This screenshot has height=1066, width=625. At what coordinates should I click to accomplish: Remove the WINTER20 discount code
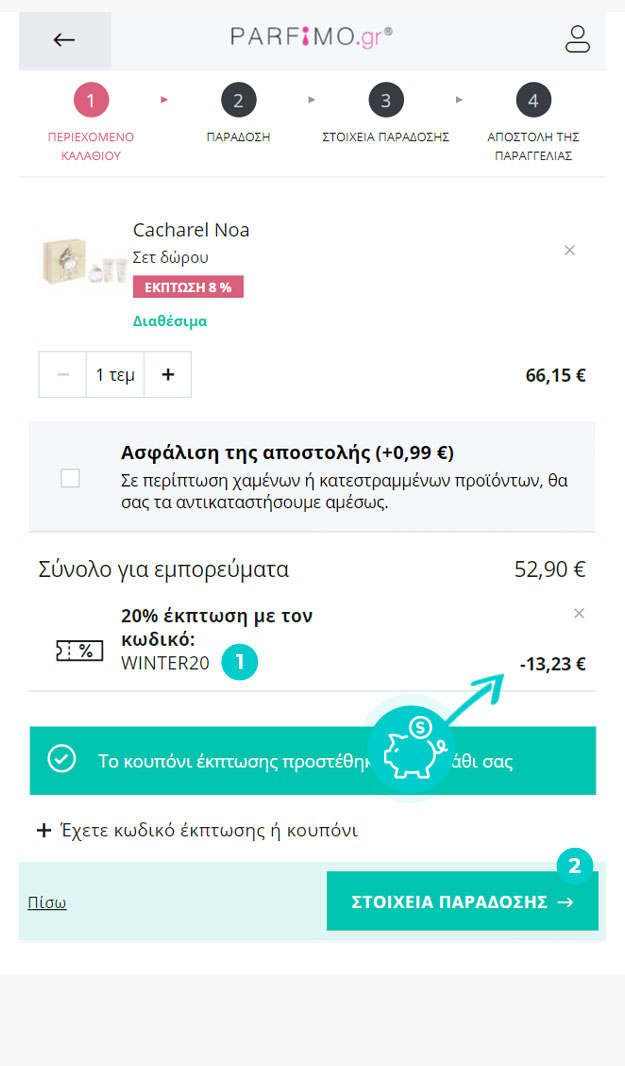click(579, 613)
